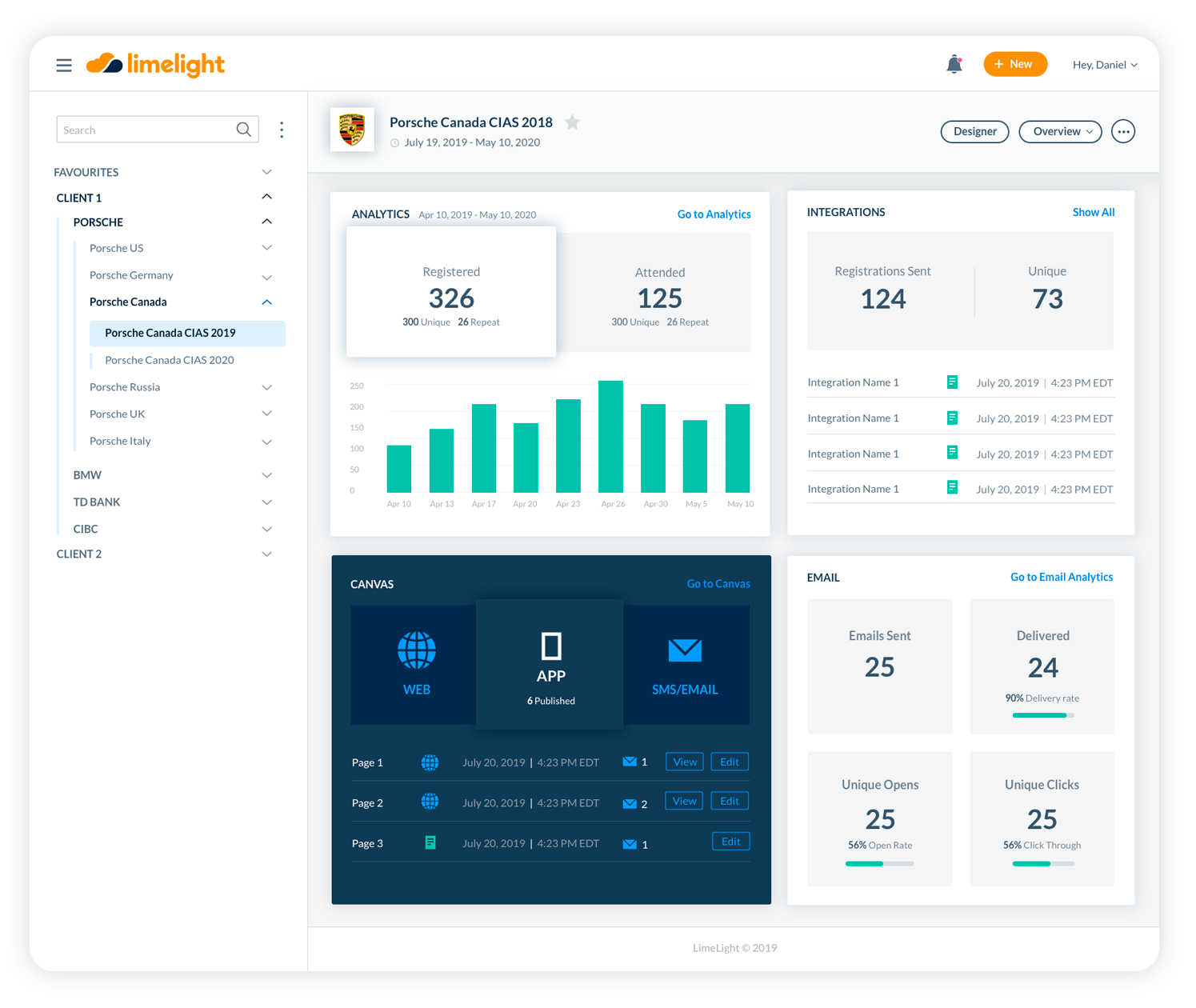Follow the Go to Email Analytics link
The height and width of the screenshot is (1008, 1196).
pos(1062,577)
